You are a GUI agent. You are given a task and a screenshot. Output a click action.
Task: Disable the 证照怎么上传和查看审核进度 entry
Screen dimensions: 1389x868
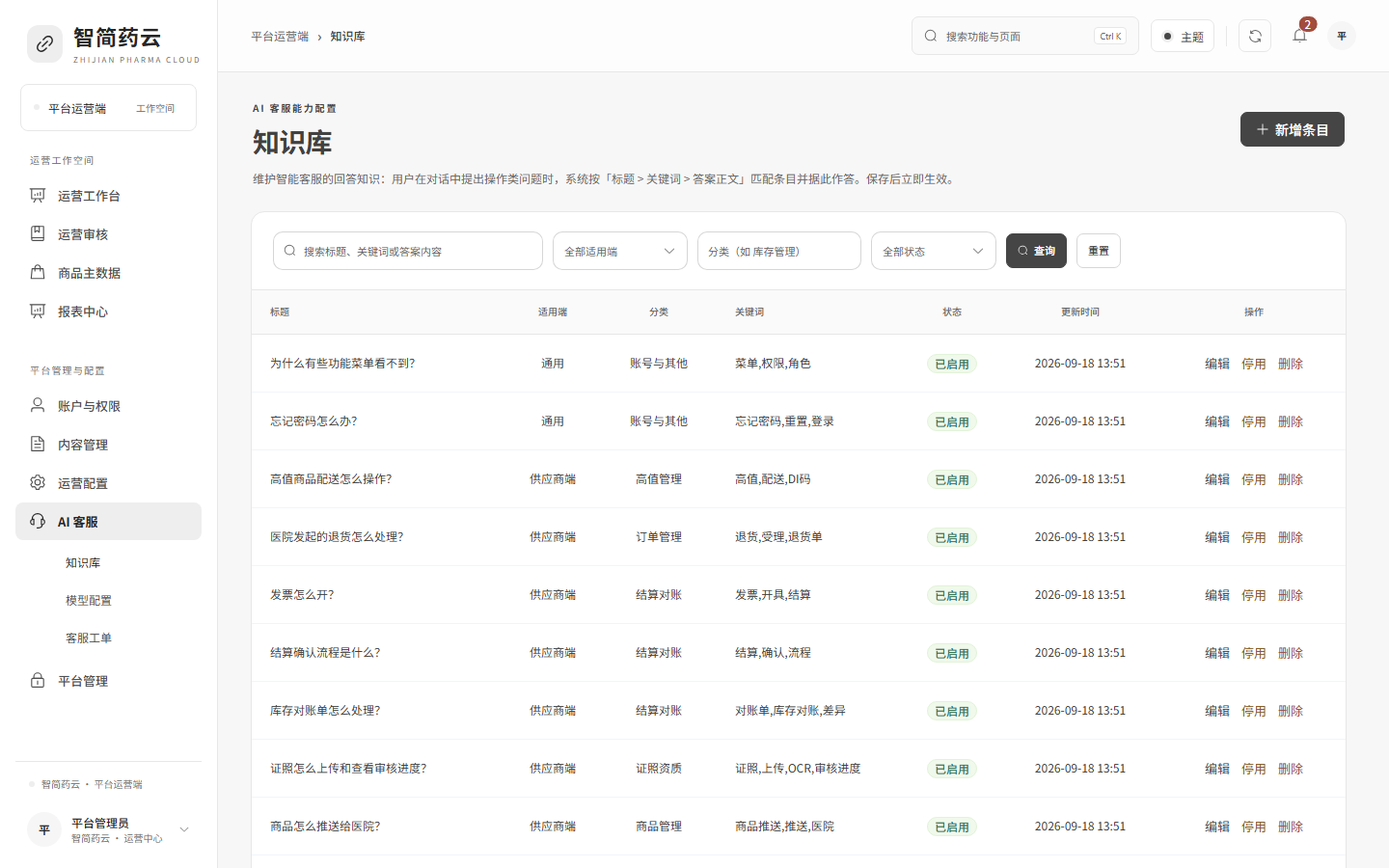click(1254, 769)
